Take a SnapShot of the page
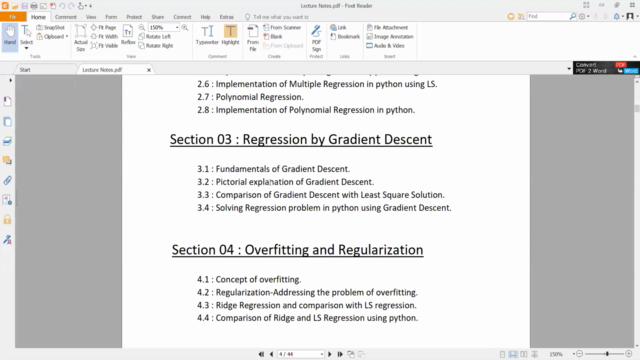Image resolution: width=640 pixels, height=360 pixels. coord(51,27)
